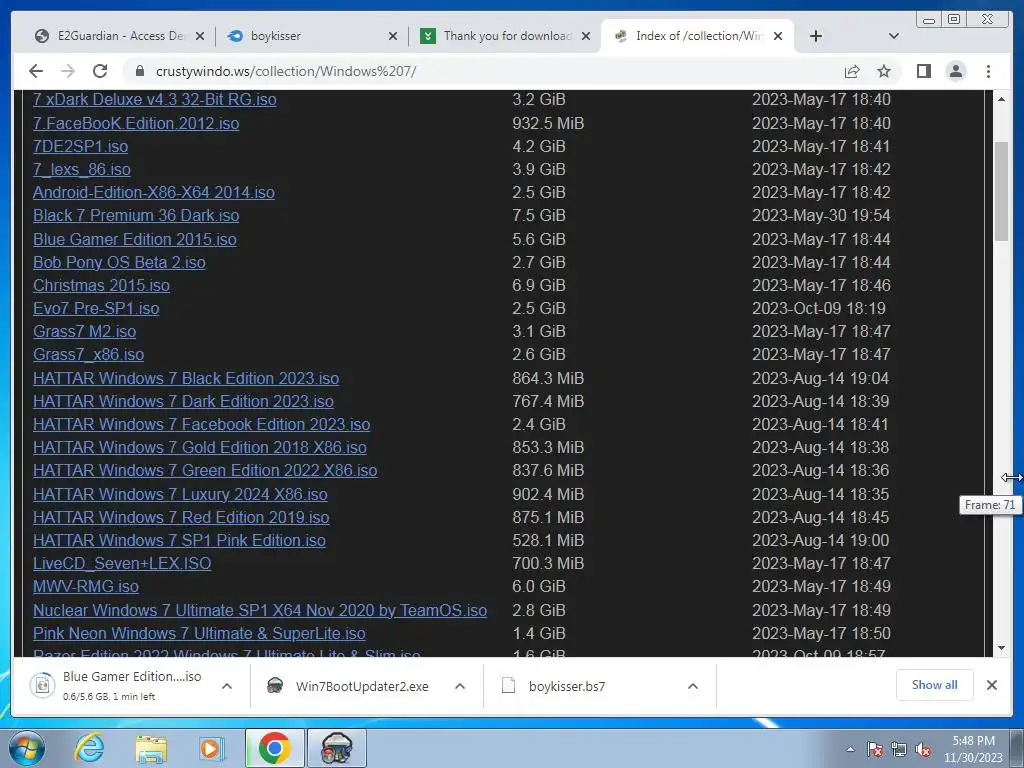1024x768 pixels.
Task: Click HATTAR Windows 7 SP1 Pink Edition.iso
Action: pos(179,540)
